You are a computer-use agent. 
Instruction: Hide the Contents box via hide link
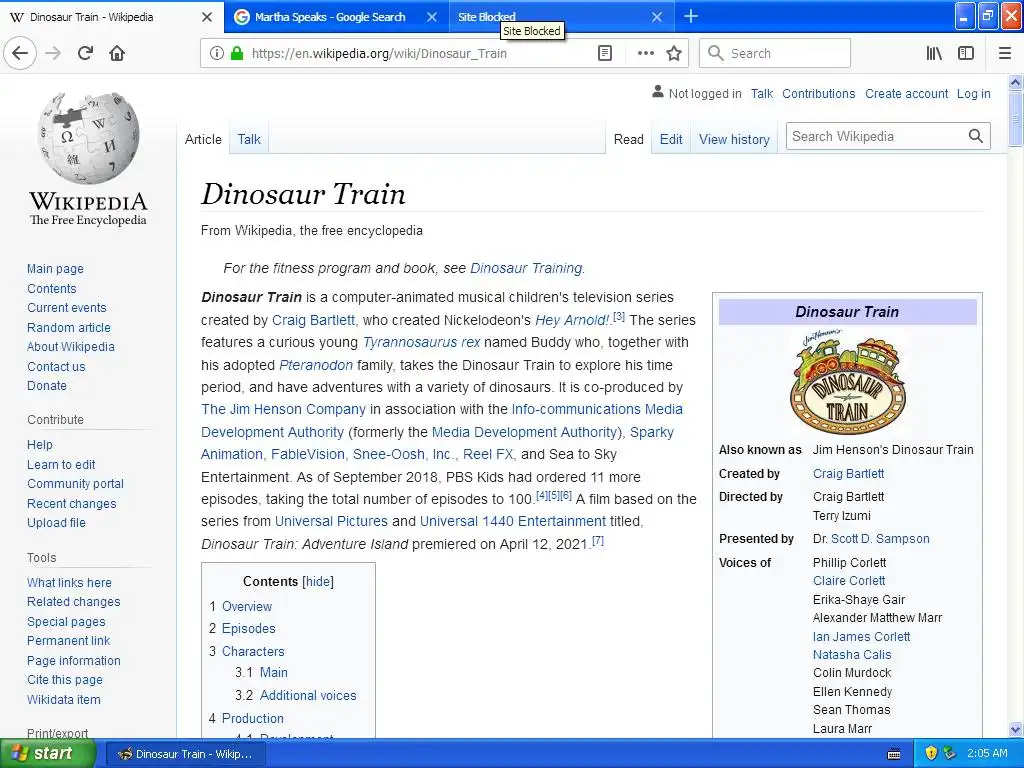click(x=318, y=581)
